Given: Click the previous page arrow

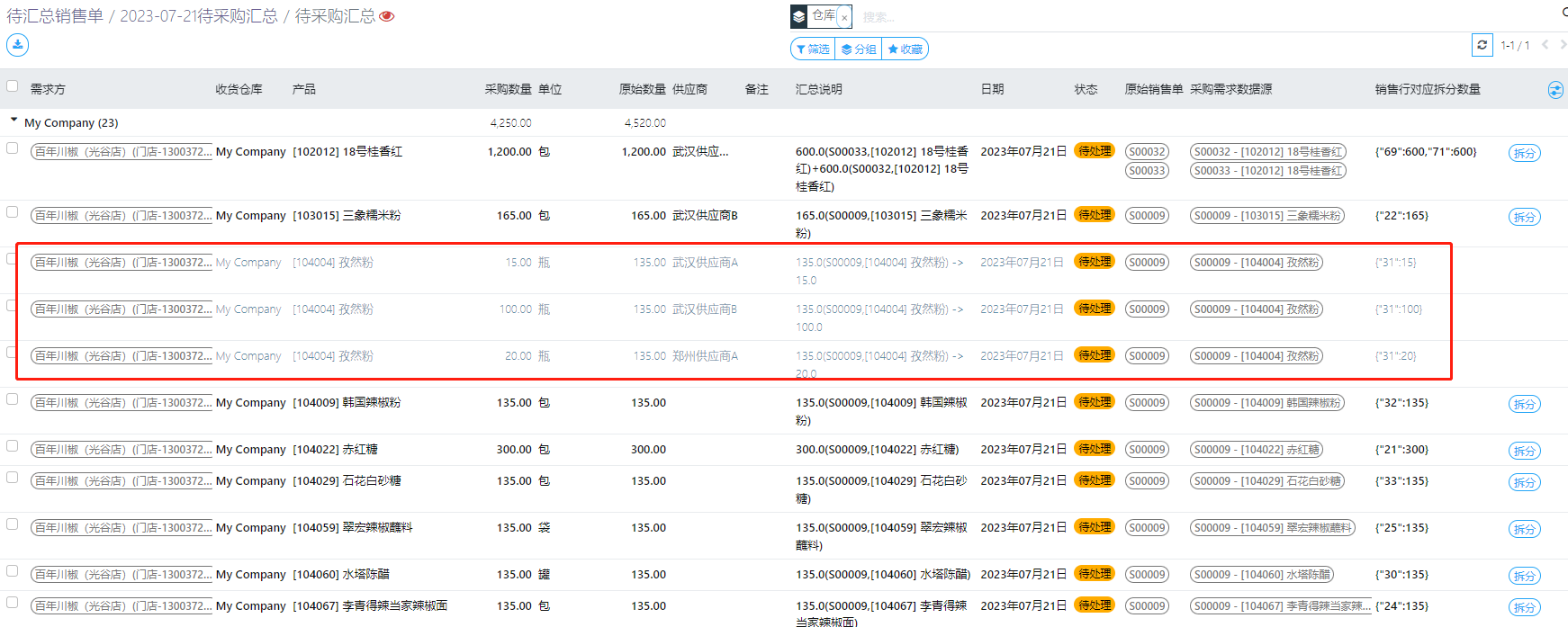Looking at the screenshot, I should pos(1545,44).
